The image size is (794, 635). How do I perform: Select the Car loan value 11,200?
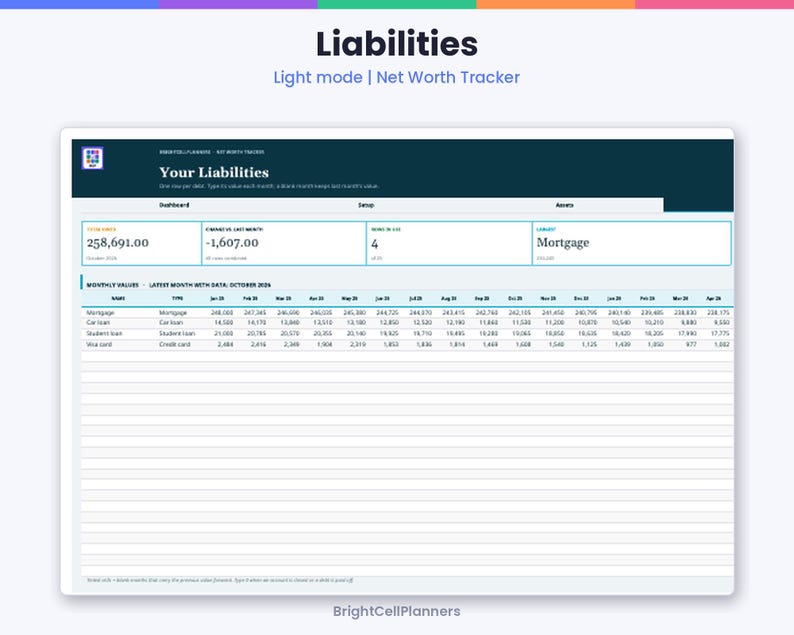(x=555, y=323)
